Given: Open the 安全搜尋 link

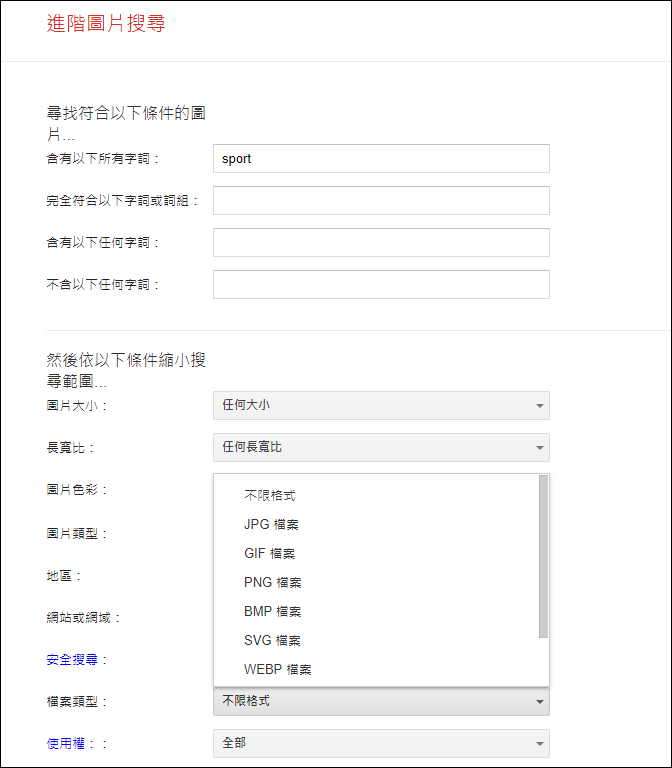Looking at the screenshot, I should 71,659.
